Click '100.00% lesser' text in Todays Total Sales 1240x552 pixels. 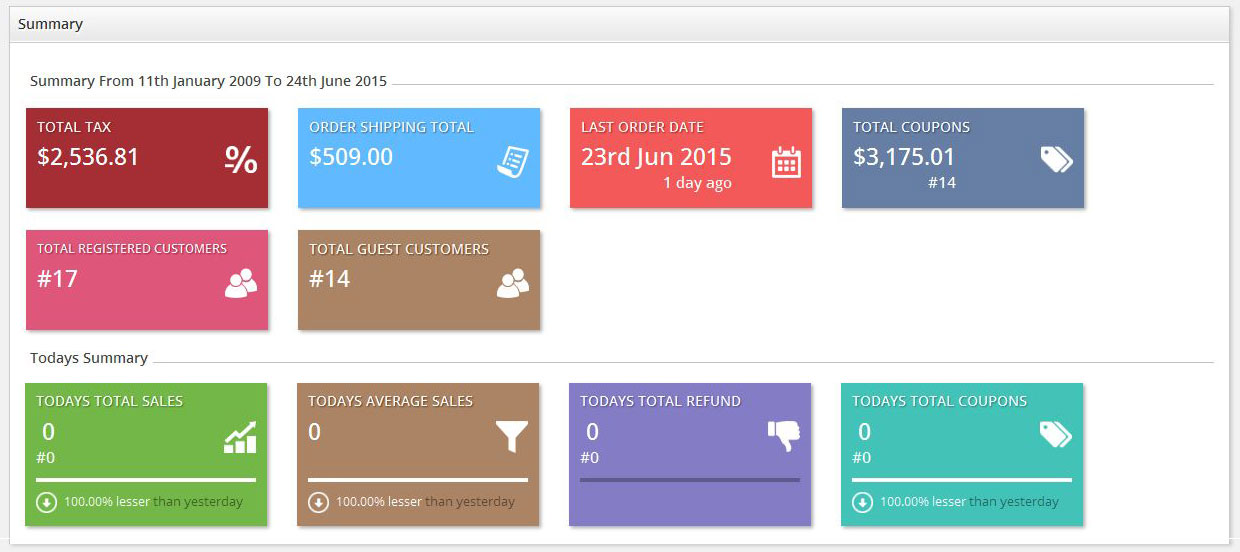pyautogui.click(x=107, y=502)
